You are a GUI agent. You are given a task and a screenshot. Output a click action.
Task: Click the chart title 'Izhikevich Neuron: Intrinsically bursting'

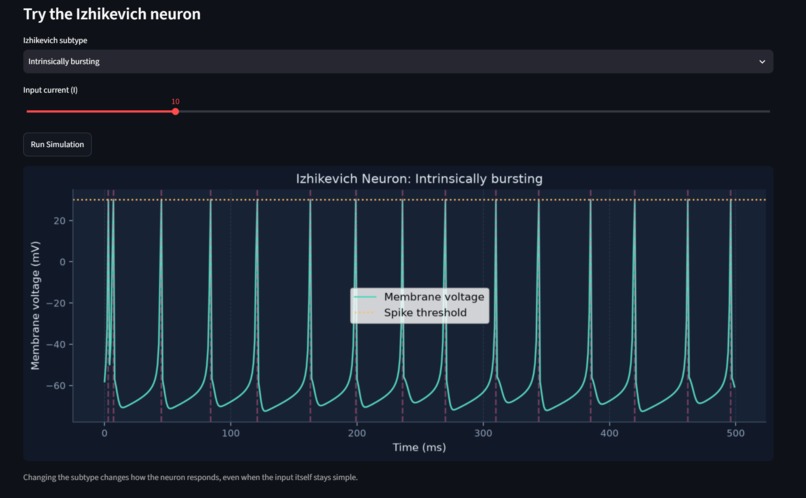click(419, 179)
